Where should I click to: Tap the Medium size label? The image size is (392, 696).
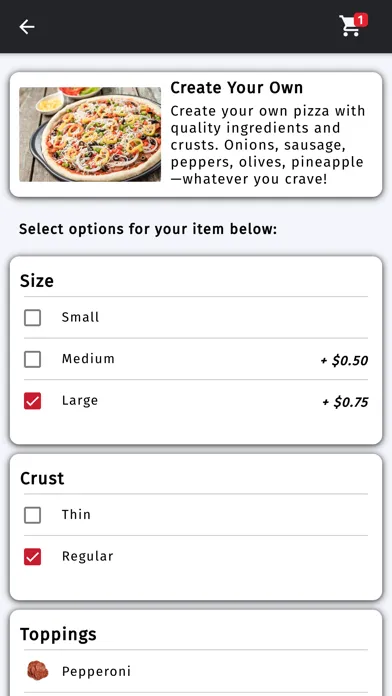point(88,359)
